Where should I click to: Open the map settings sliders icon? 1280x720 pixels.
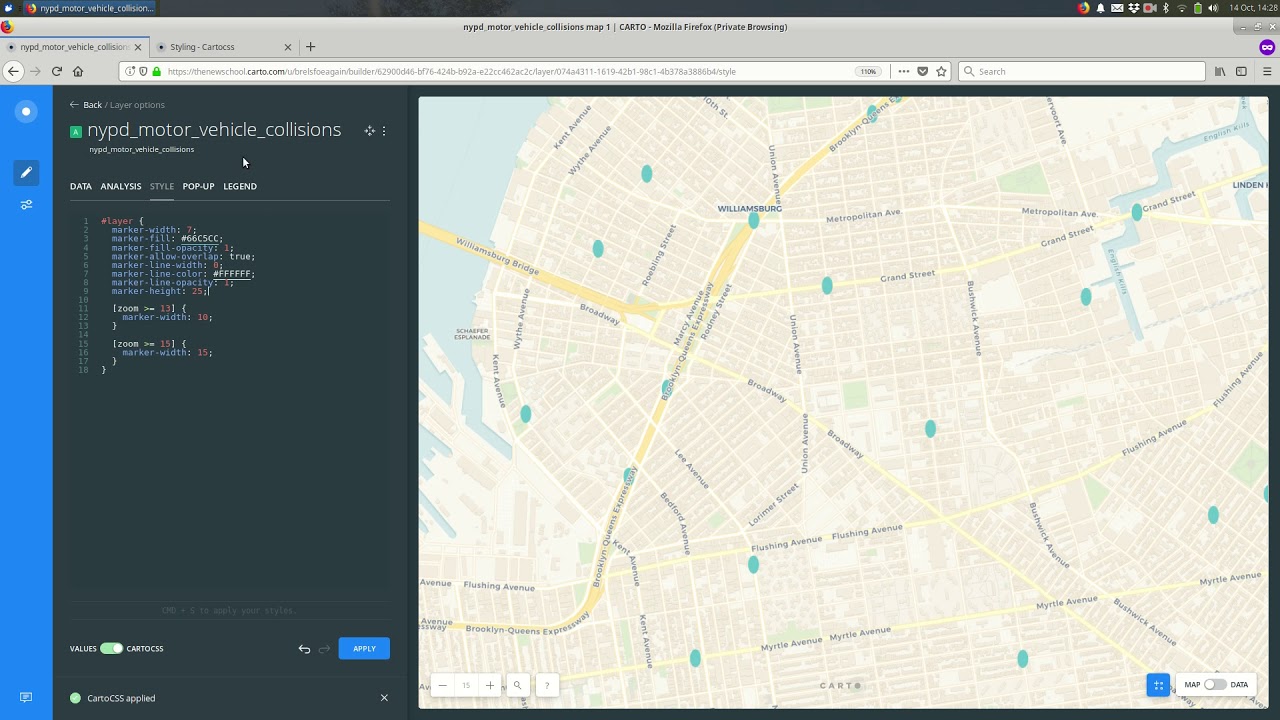pos(27,205)
